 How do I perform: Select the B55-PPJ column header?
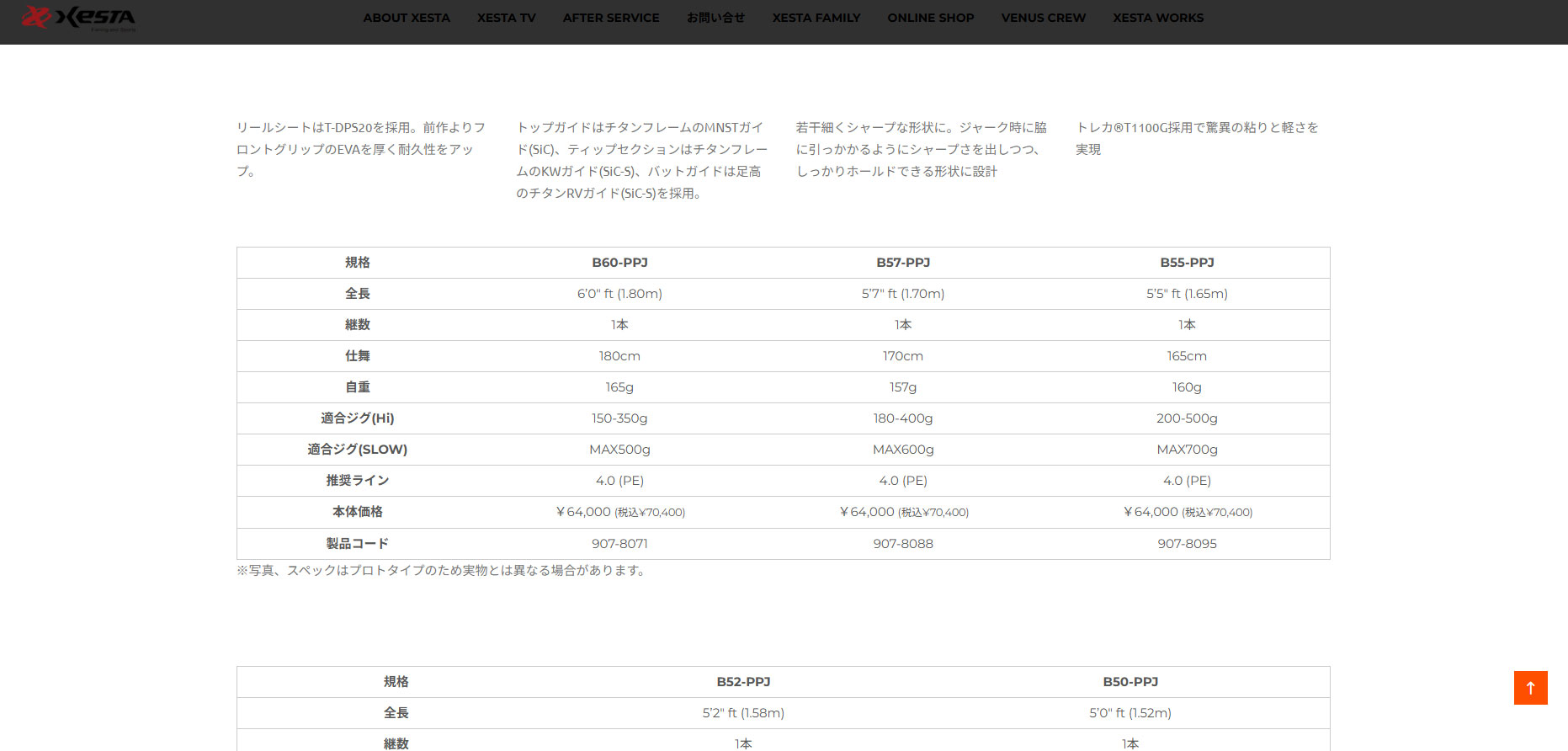pos(1187,263)
